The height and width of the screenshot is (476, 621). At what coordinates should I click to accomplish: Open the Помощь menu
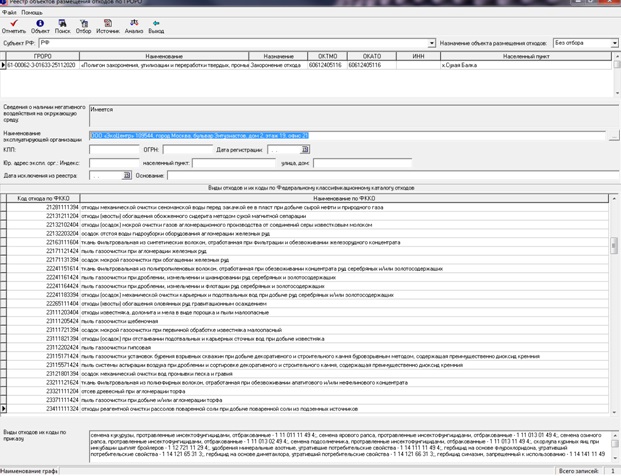[x=32, y=13]
